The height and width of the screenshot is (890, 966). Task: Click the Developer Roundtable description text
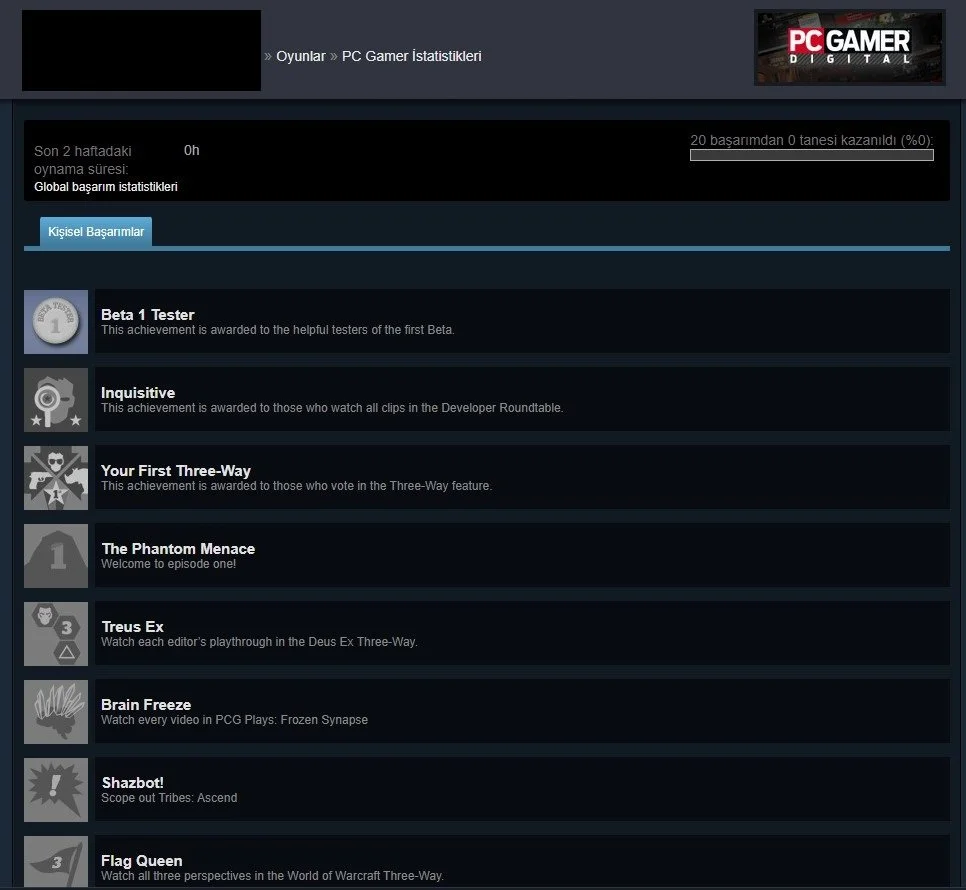[x=332, y=408]
